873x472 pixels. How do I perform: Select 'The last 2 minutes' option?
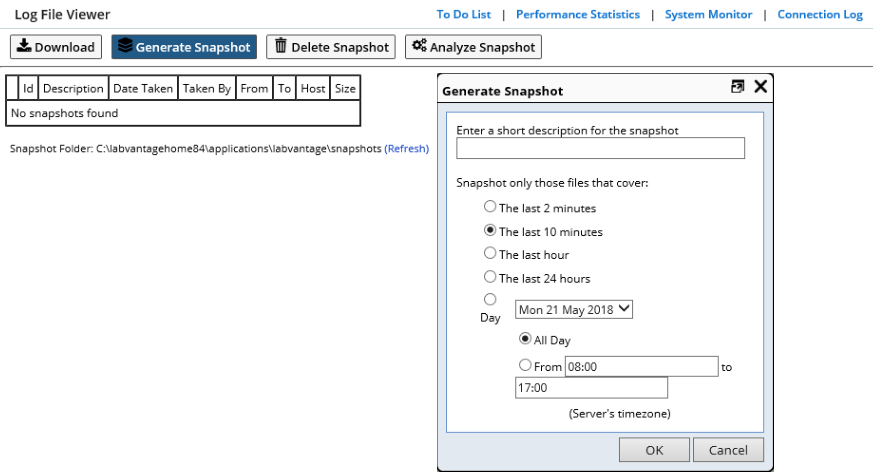pyautogui.click(x=490, y=206)
